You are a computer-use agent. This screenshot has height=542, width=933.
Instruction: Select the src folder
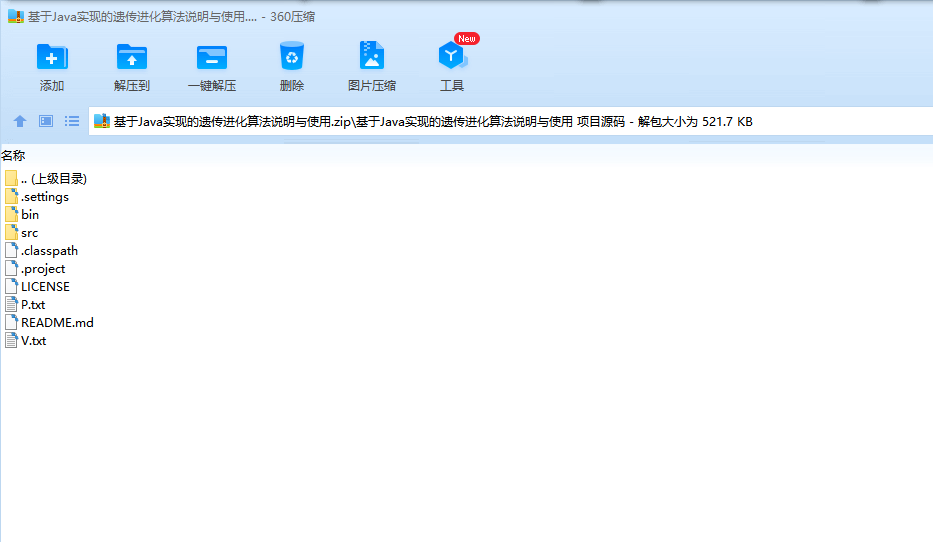[x=21, y=233]
